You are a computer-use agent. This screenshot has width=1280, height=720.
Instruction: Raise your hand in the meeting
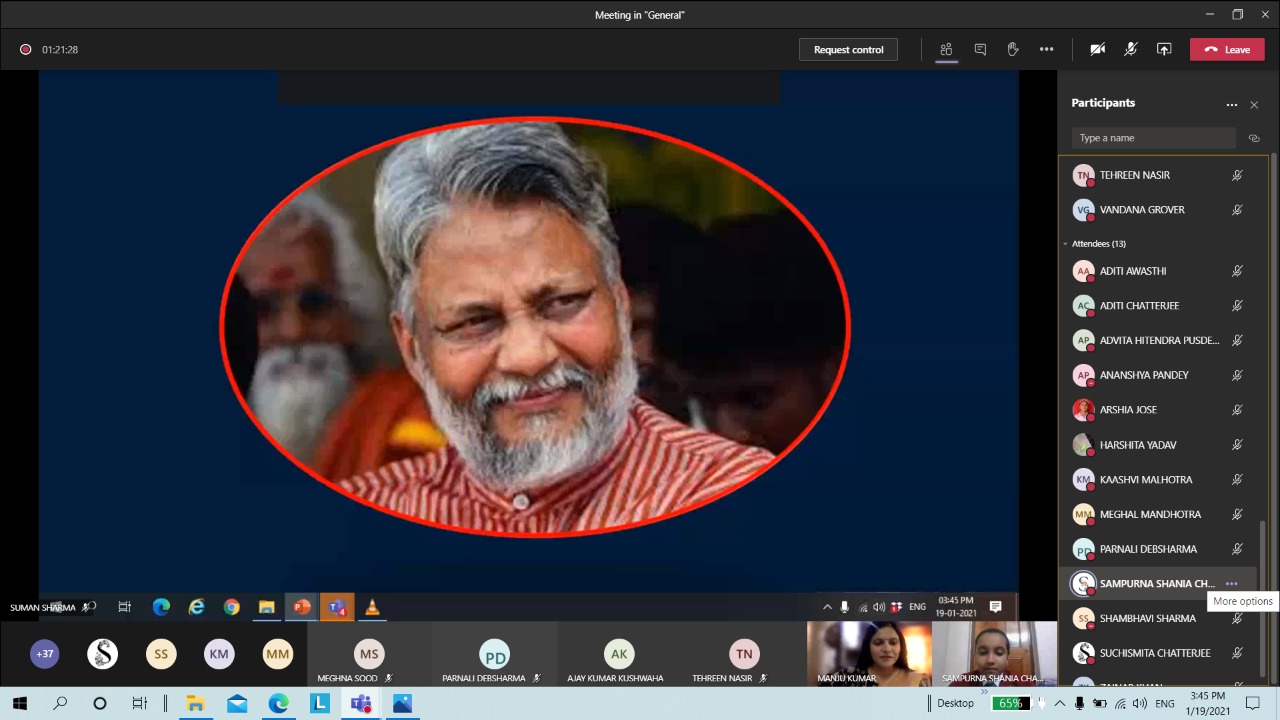coord(1013,49)
